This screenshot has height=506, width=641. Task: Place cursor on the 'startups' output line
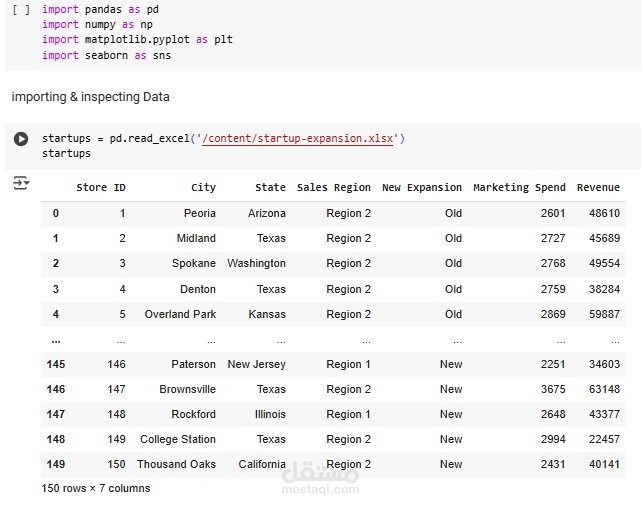[66, 154]
